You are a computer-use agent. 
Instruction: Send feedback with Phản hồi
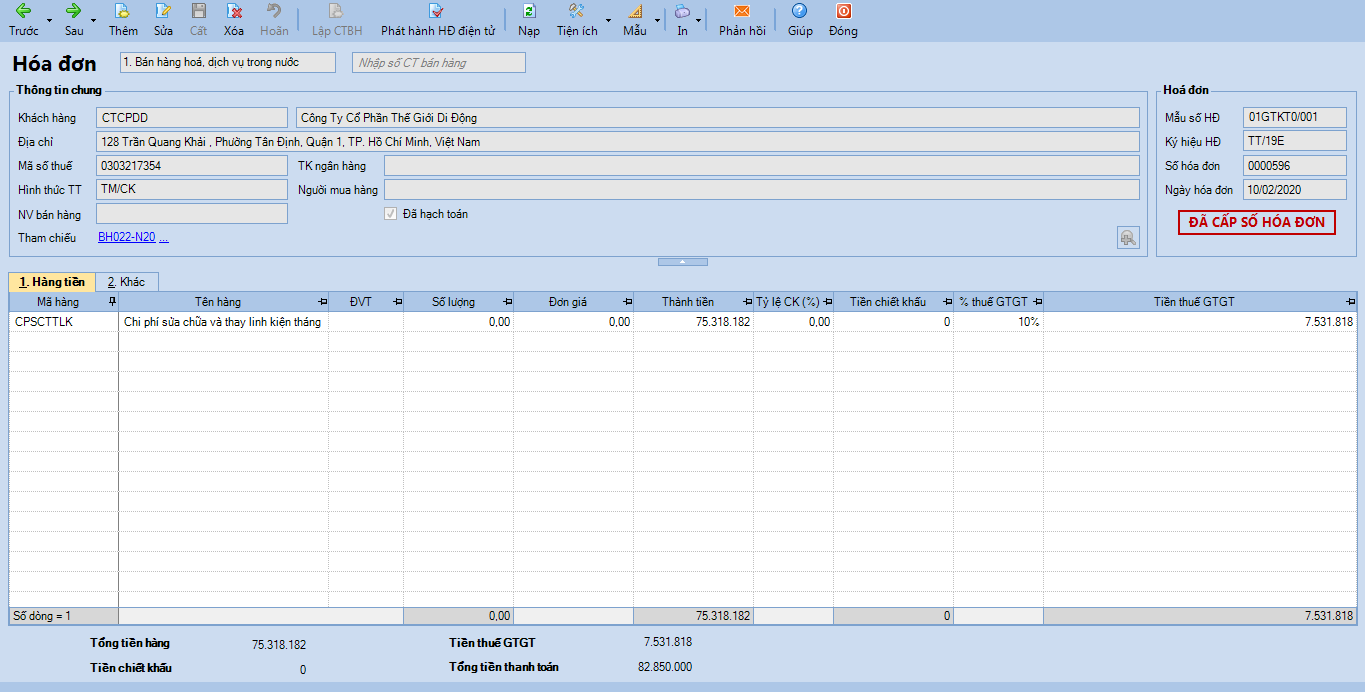click(x=742, y=19)
